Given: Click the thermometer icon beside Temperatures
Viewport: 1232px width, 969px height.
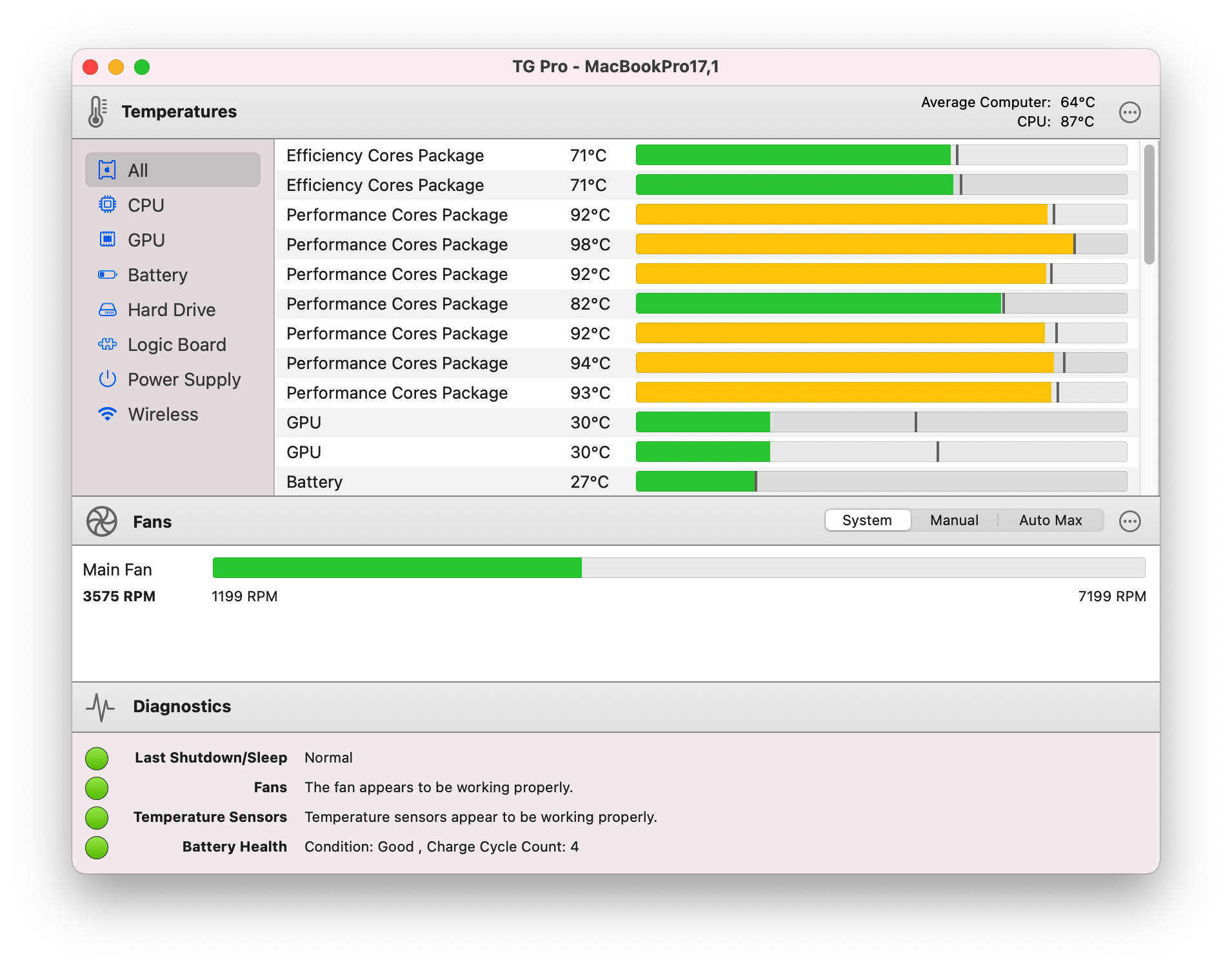Looking at the screenshot, I should (x=97, y=112).
